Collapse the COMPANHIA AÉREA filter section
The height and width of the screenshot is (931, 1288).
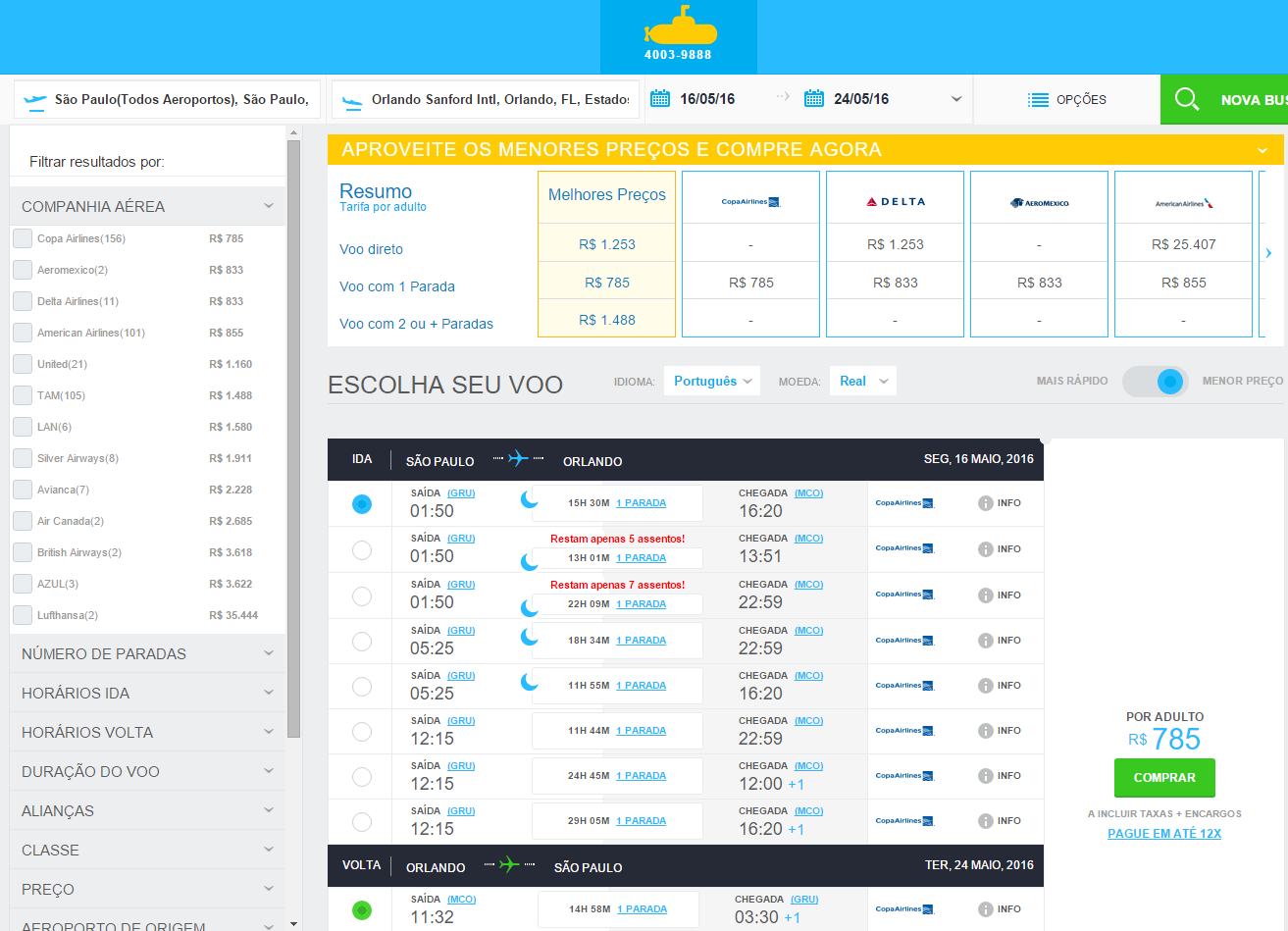coord(147,206)
